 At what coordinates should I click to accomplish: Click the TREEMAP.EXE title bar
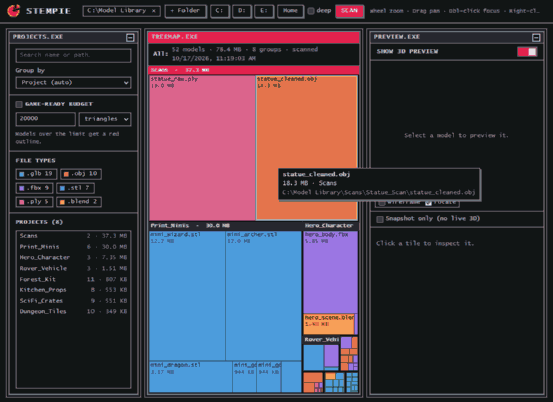[x=254, y=37]
